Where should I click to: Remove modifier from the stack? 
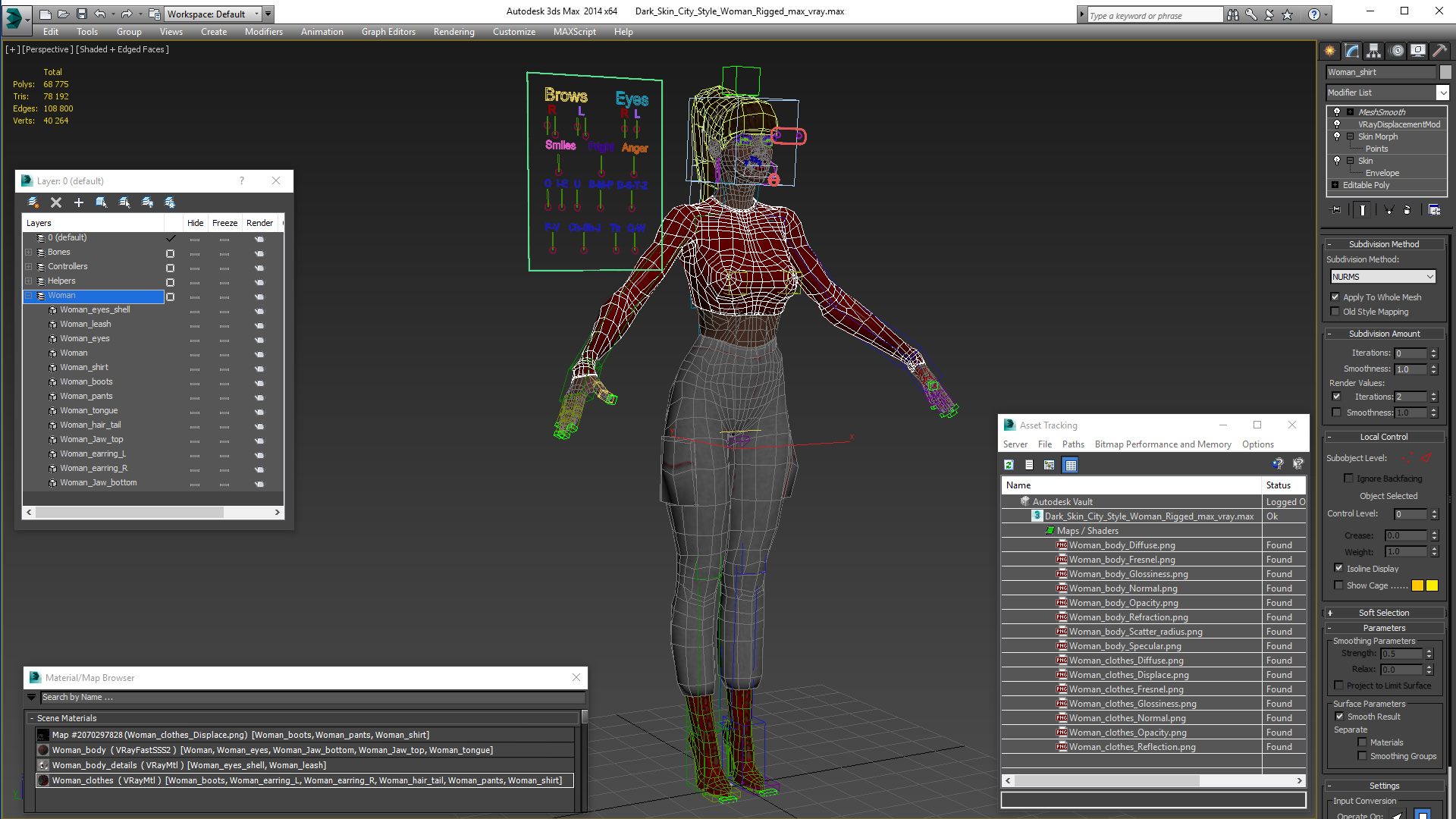(1407, 210)
